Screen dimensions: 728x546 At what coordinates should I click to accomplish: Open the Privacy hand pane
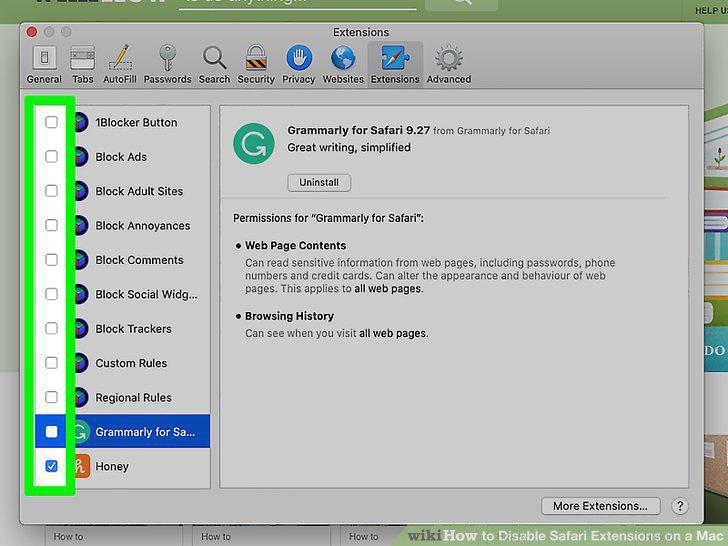299,64
